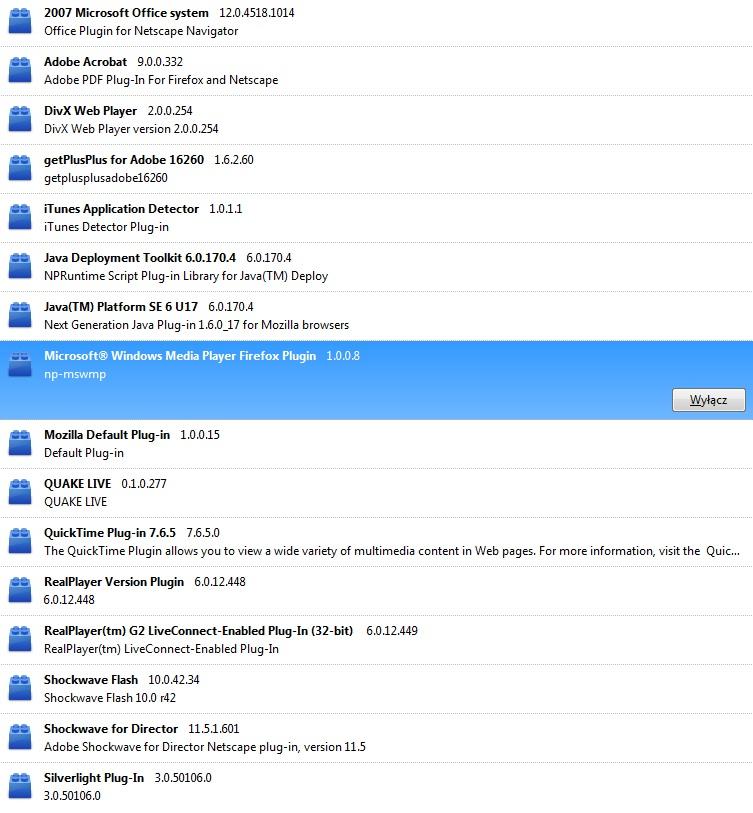Click 'Adobe PDF Plug-In For Firefox and Netscape' text
This screenshot has height=813, width=753.
point(161,80)
